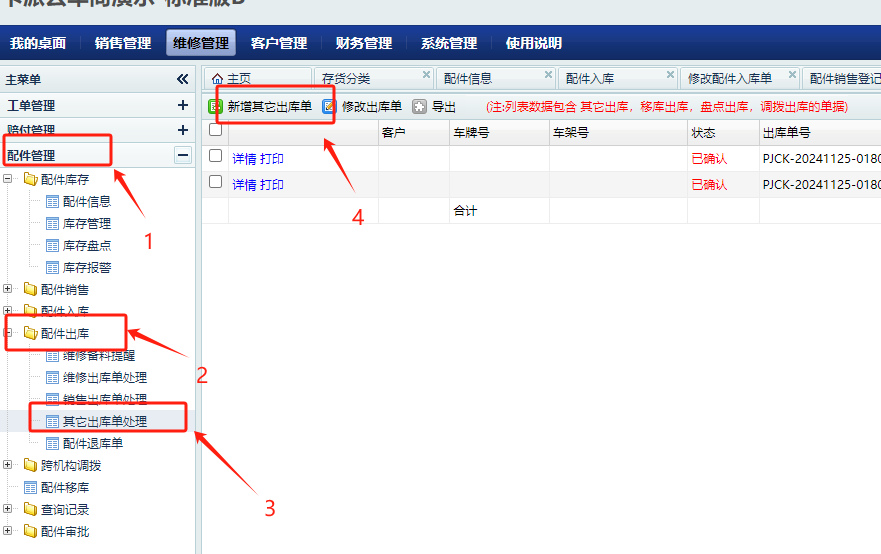Click the home icon on 主页 tab

pyautogui.click(x=217, y=79)
